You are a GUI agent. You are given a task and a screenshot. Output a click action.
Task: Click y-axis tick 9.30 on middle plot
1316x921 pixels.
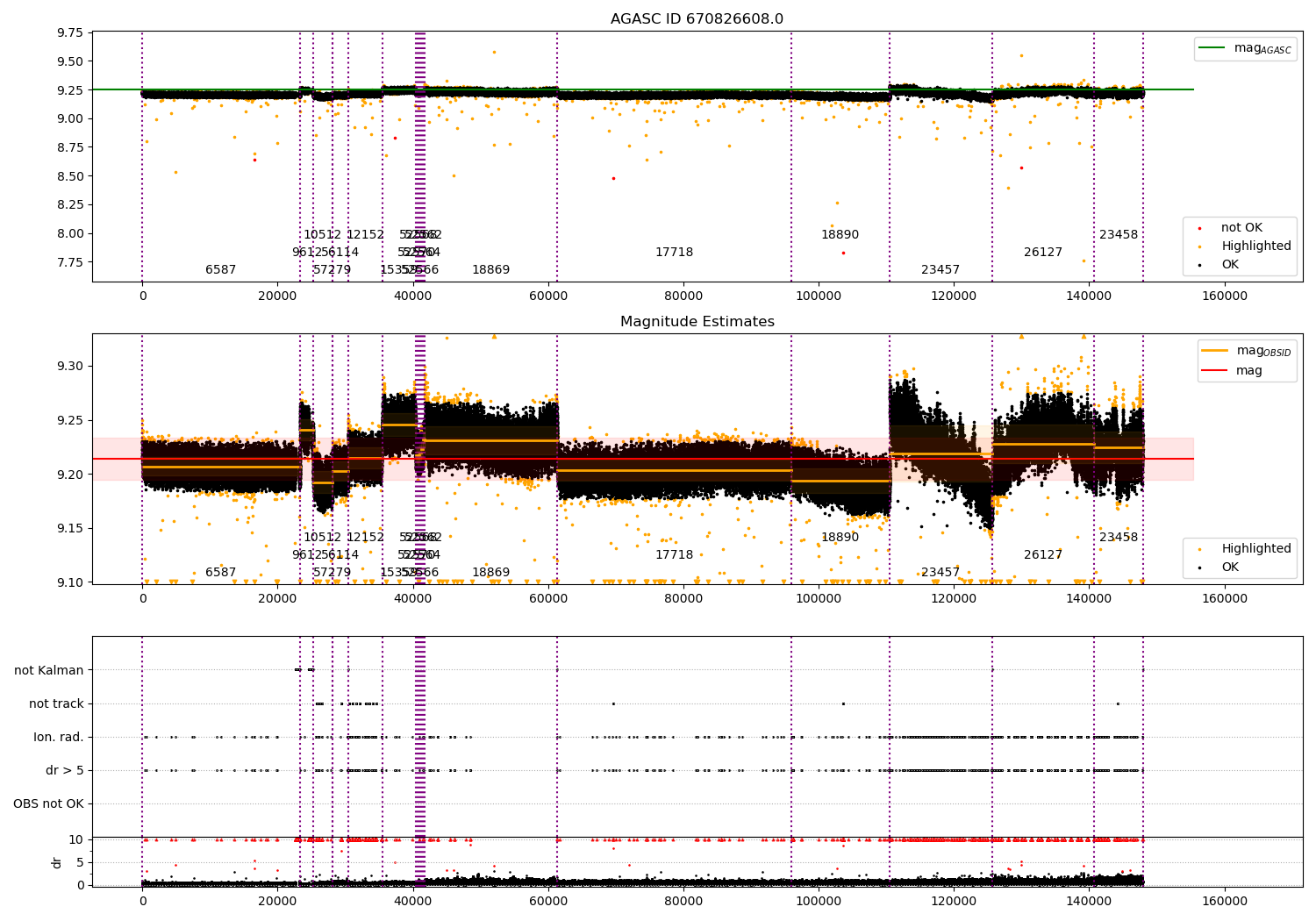[x=70, y=366]
